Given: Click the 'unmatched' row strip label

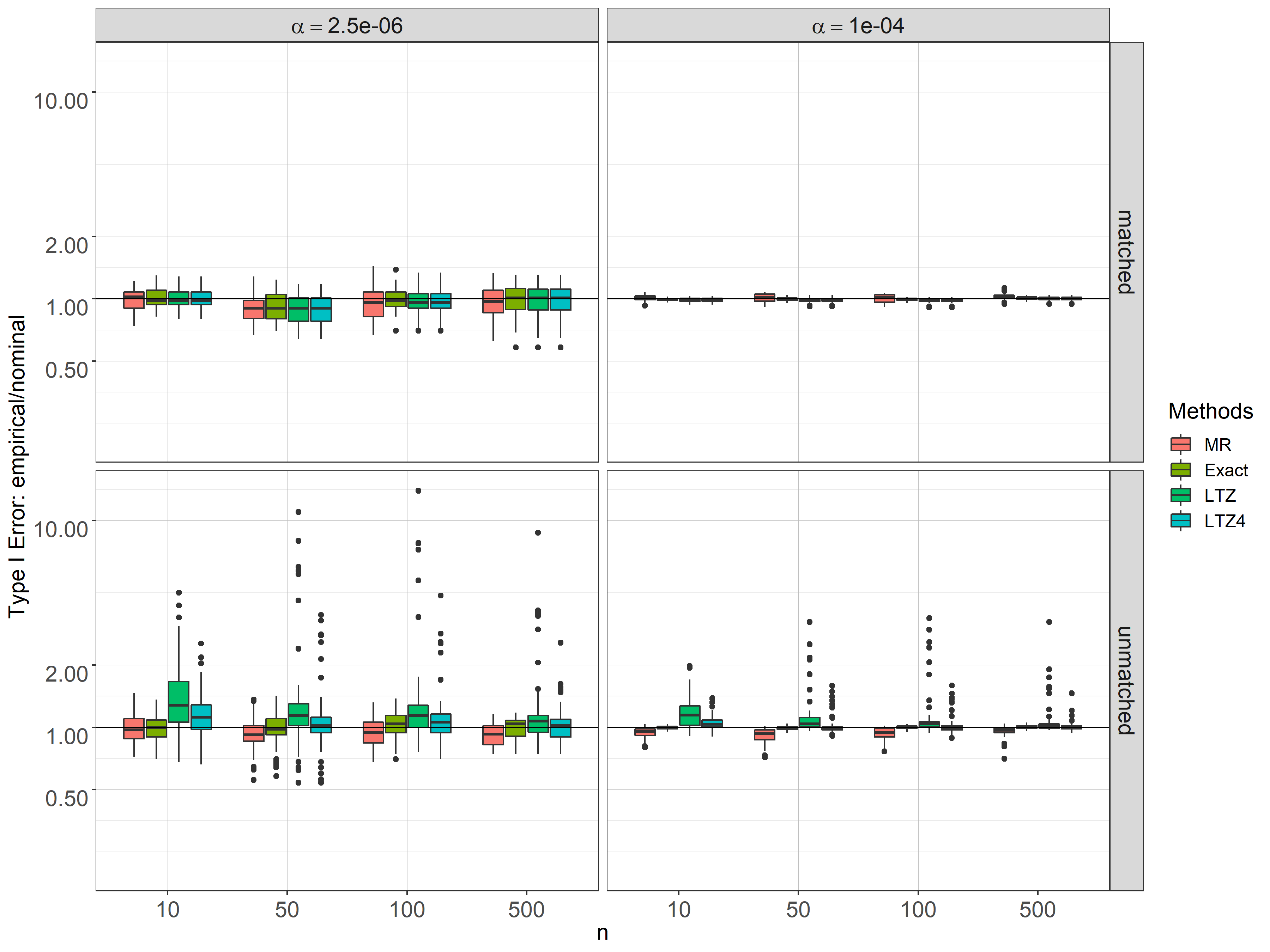Looking at the screenshot, I should click(x=1126, y=681).
